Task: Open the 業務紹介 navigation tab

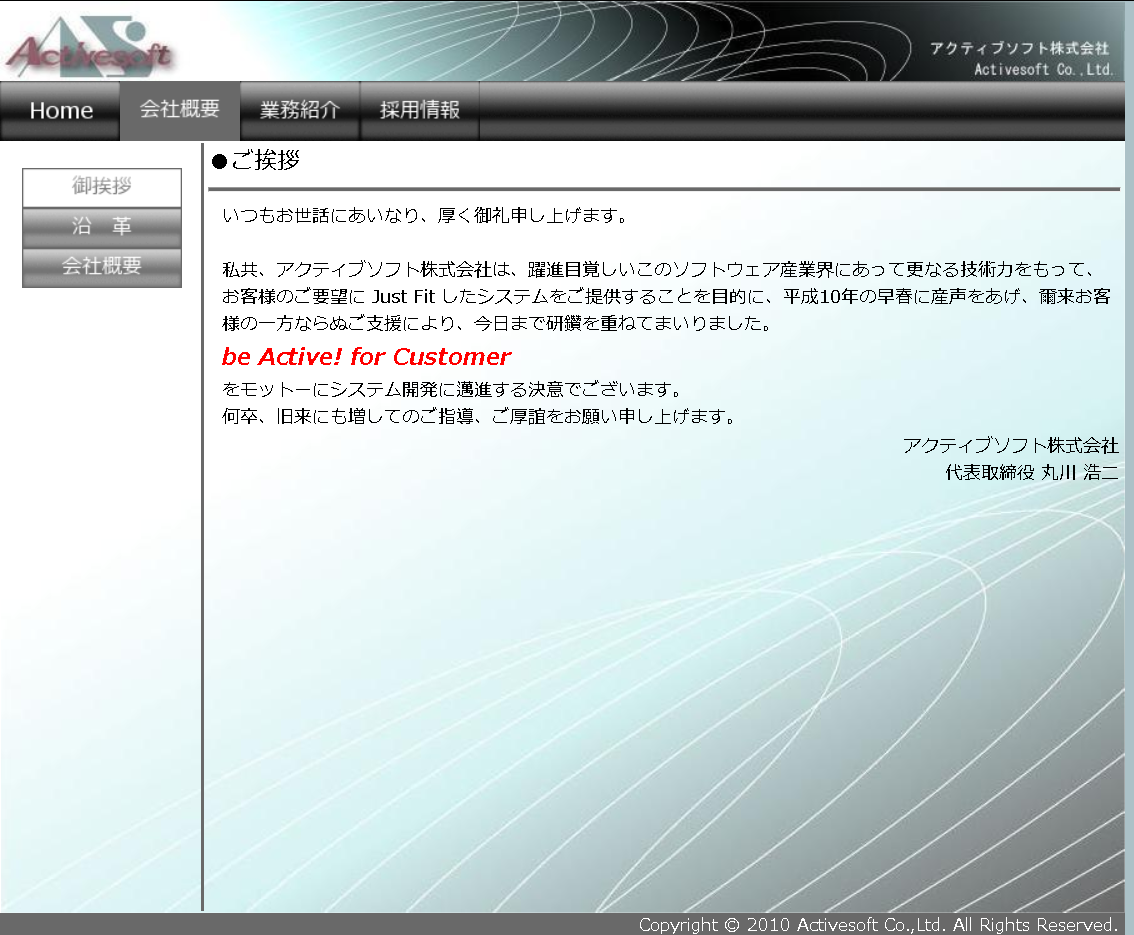Action: pos(299,110)
